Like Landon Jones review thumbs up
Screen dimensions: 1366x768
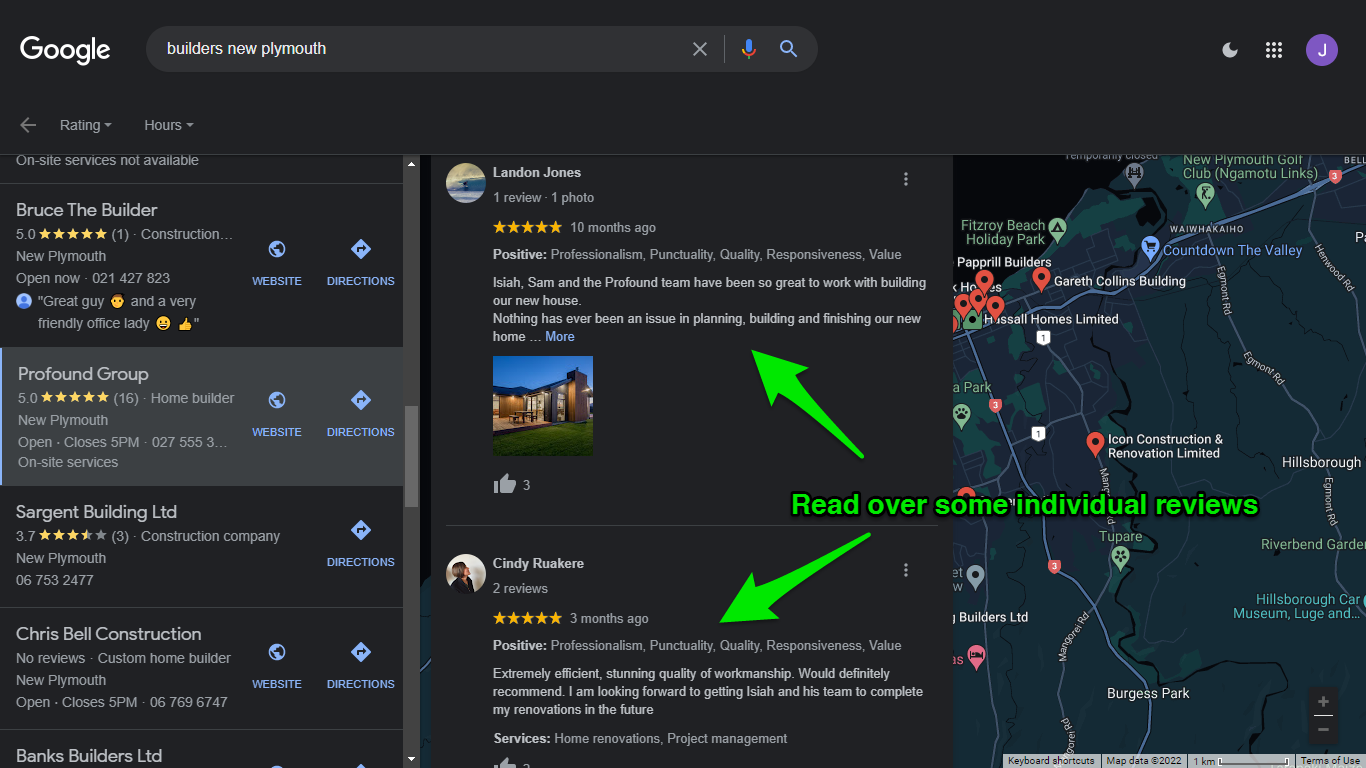coord(505,485)
